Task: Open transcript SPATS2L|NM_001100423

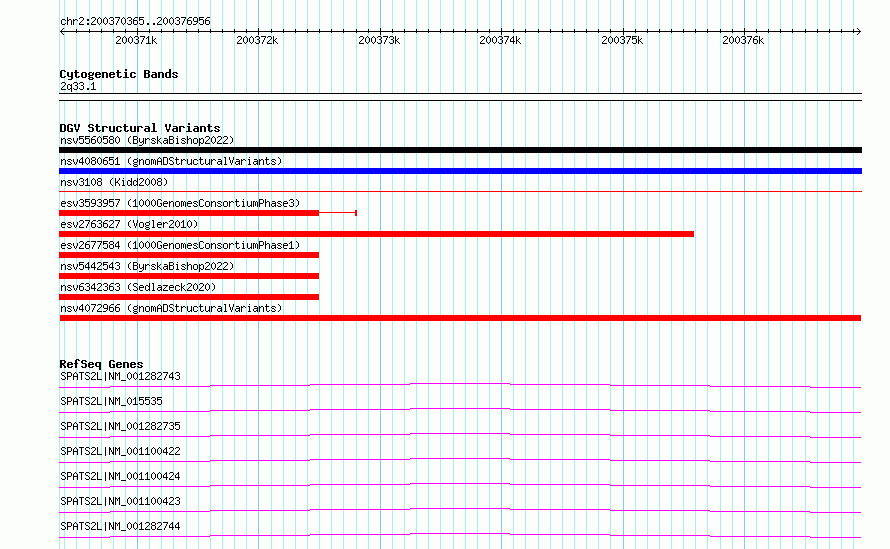Action: (120, 501)
